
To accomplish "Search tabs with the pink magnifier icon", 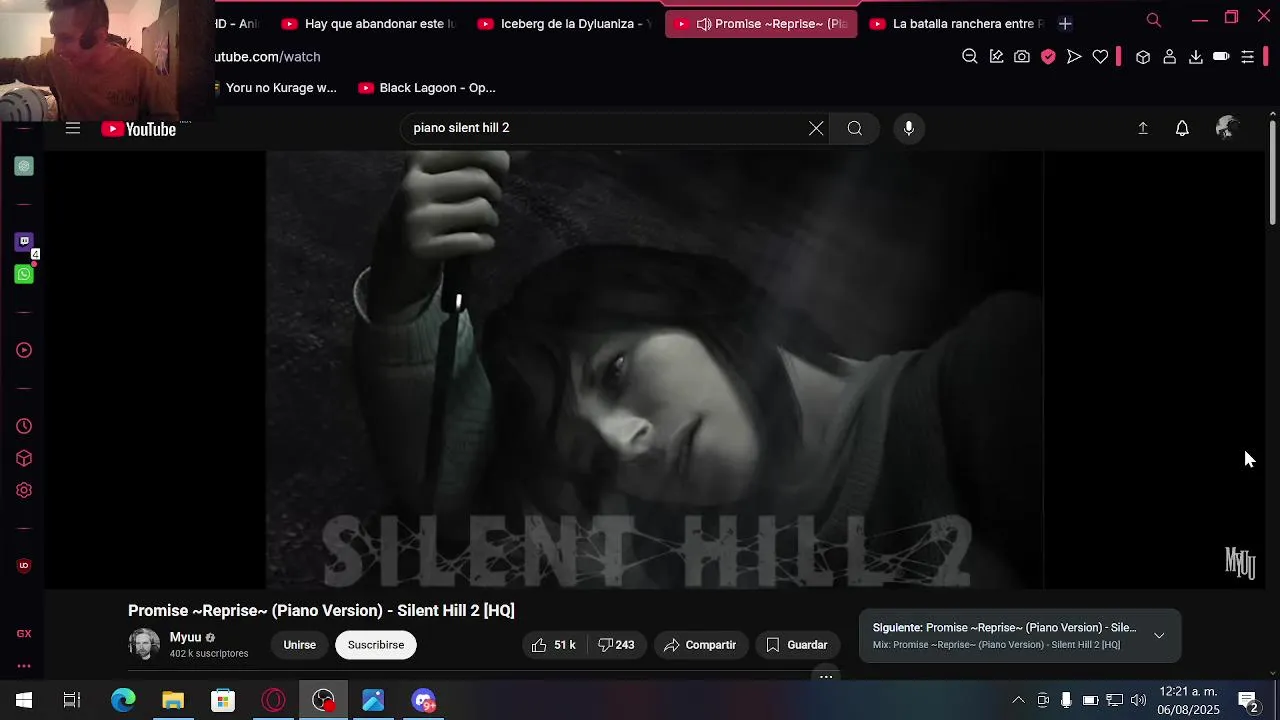I will (x=1154, y=20).
